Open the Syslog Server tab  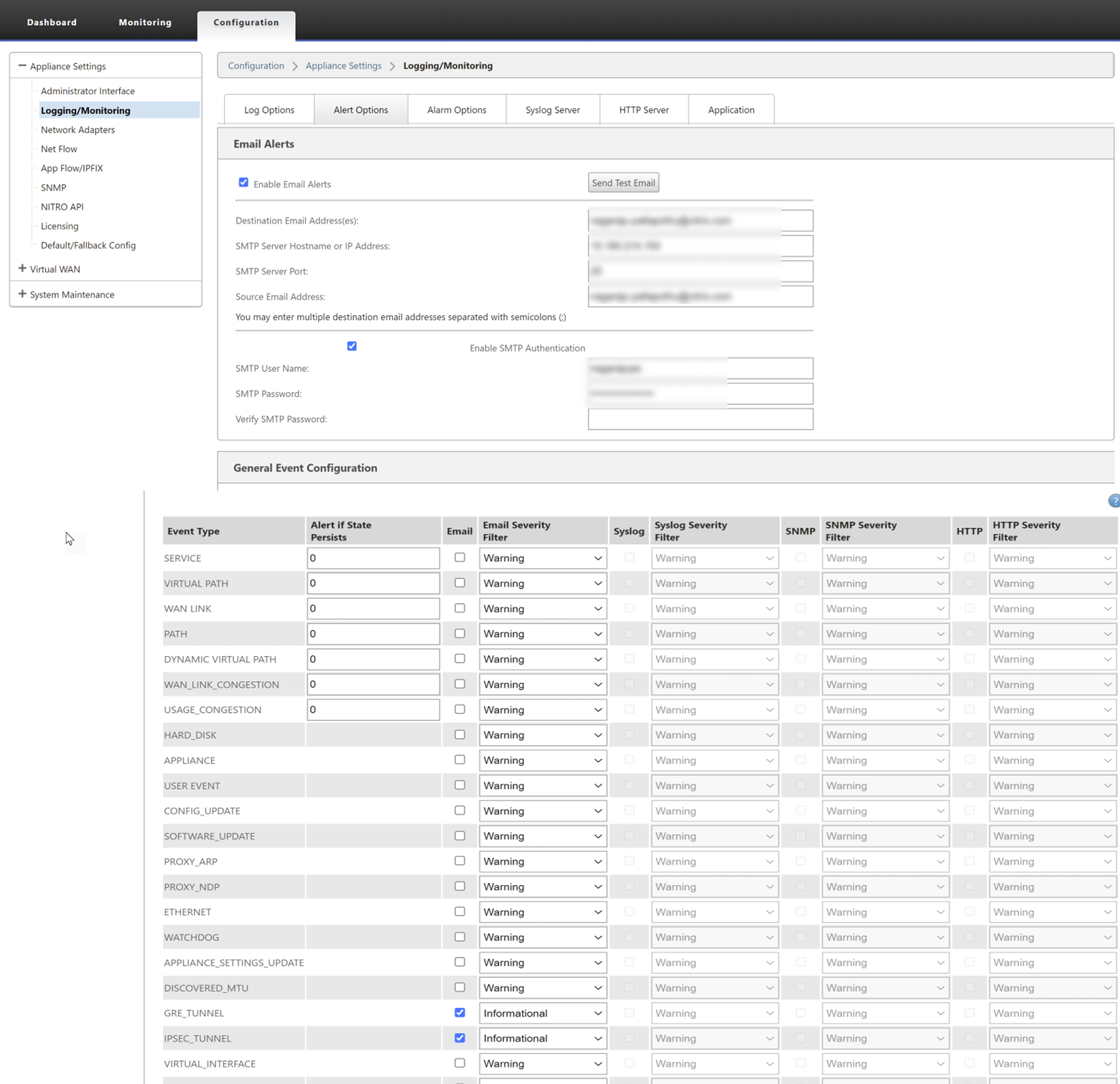553,110
